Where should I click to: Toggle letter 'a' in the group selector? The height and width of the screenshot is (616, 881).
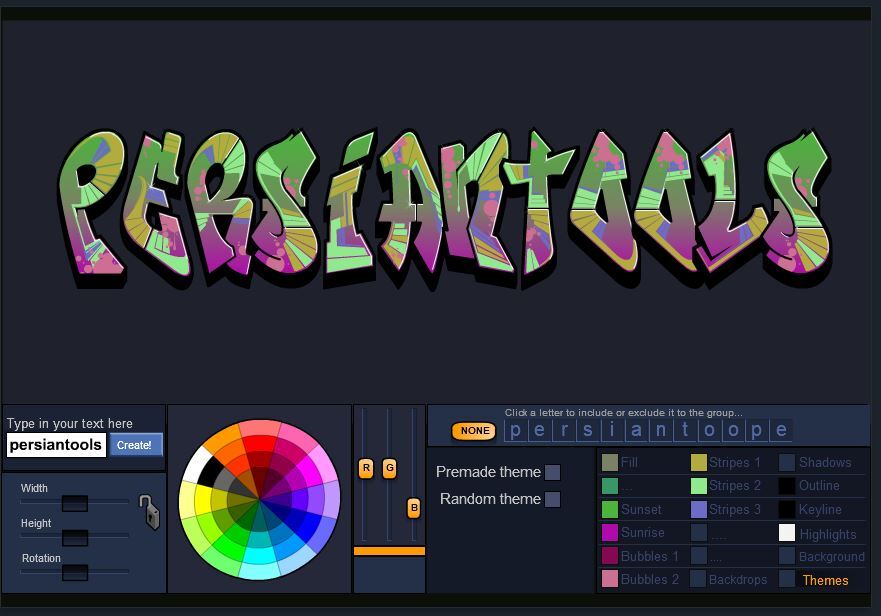[636, 430]
